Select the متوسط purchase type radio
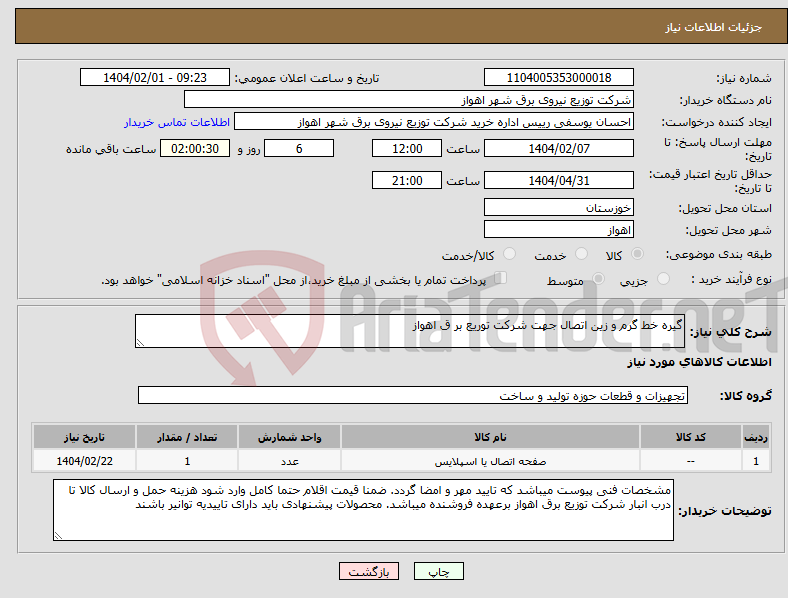The image size is (788, 598). tap(598, 278)
